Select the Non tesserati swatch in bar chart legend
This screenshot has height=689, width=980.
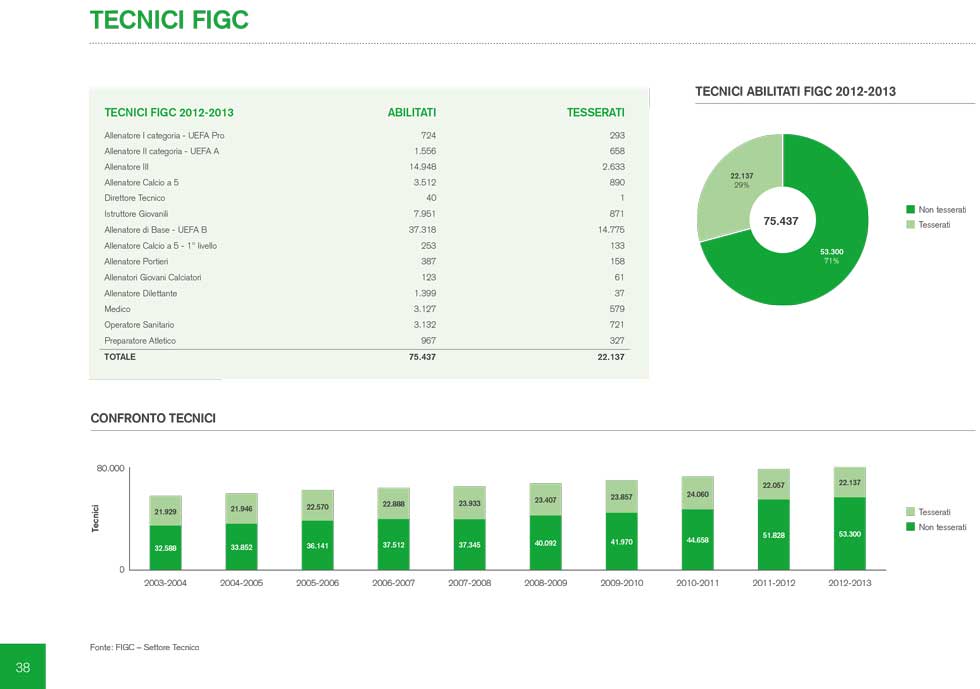pyautogui.click(x=910, y=527)
